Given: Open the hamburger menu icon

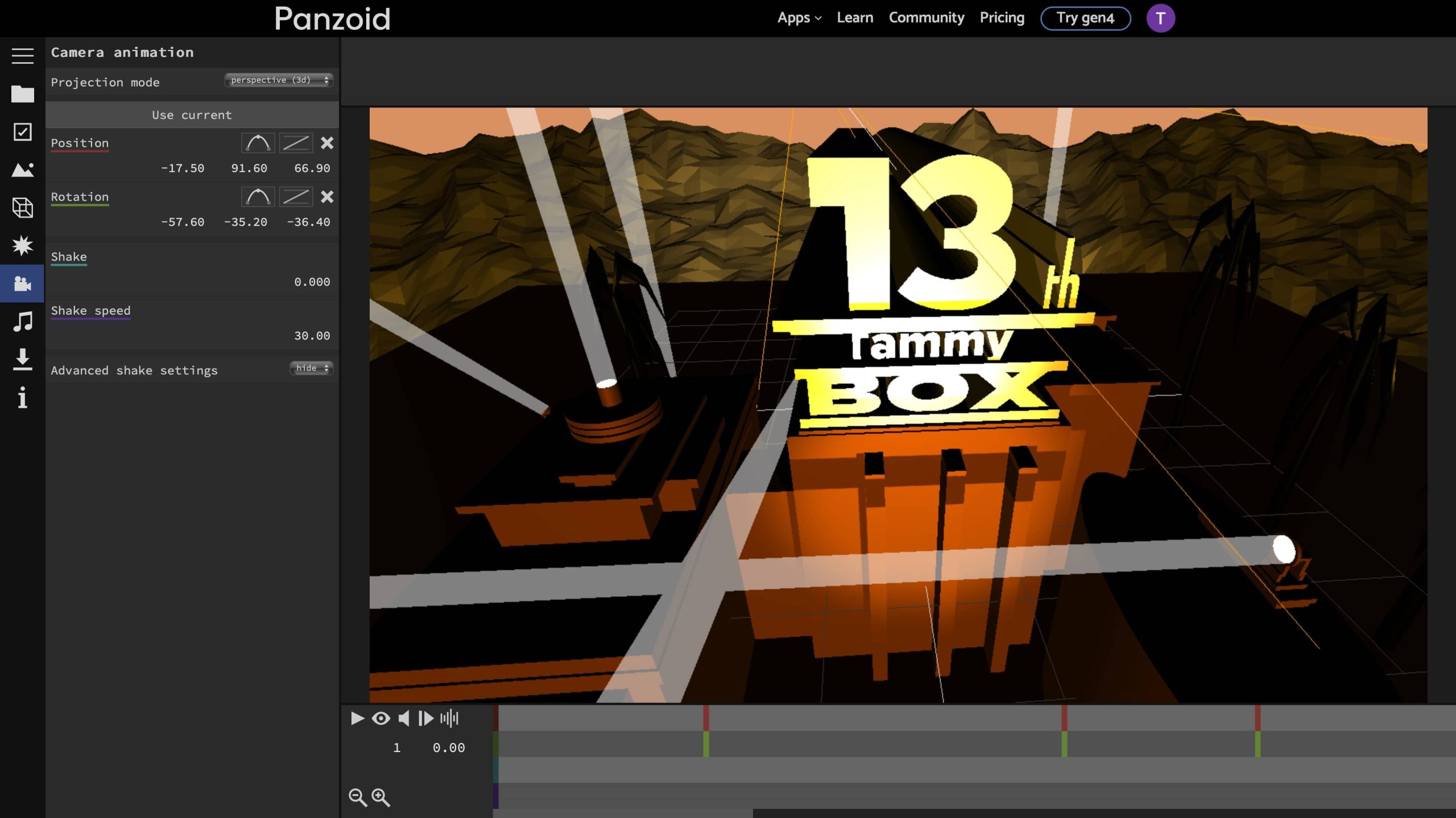Looking at the screenshot, I should [x=22, y=55].
